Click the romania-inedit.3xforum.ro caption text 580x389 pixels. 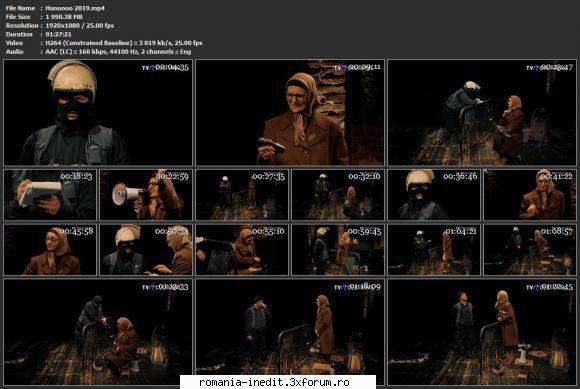point(274,382)
